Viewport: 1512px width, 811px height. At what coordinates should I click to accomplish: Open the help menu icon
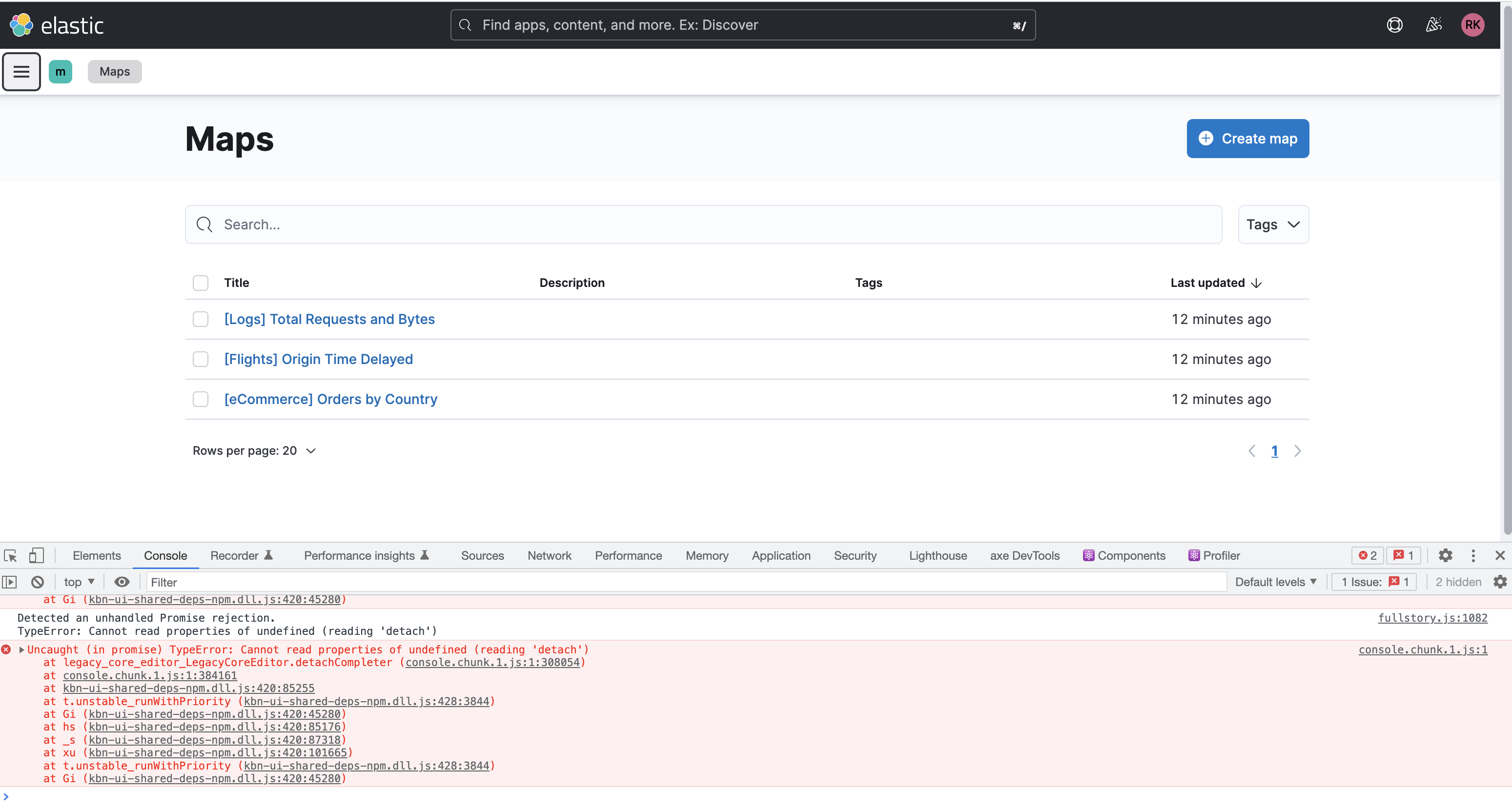click(1394, 25)
